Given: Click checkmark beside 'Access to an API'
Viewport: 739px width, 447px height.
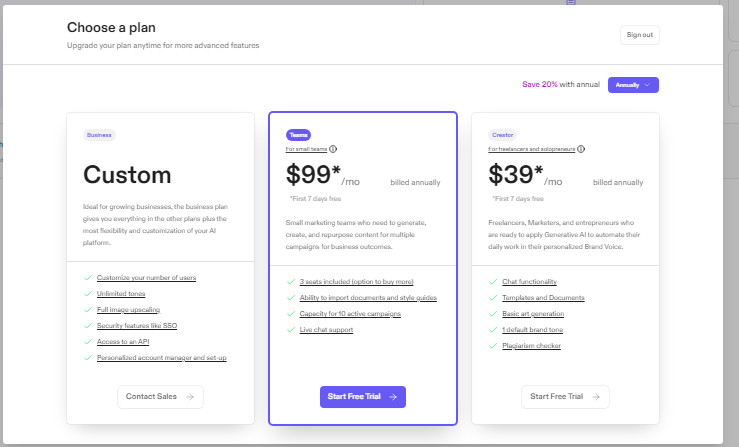Looking at the screenshot, I should (88, 342).
